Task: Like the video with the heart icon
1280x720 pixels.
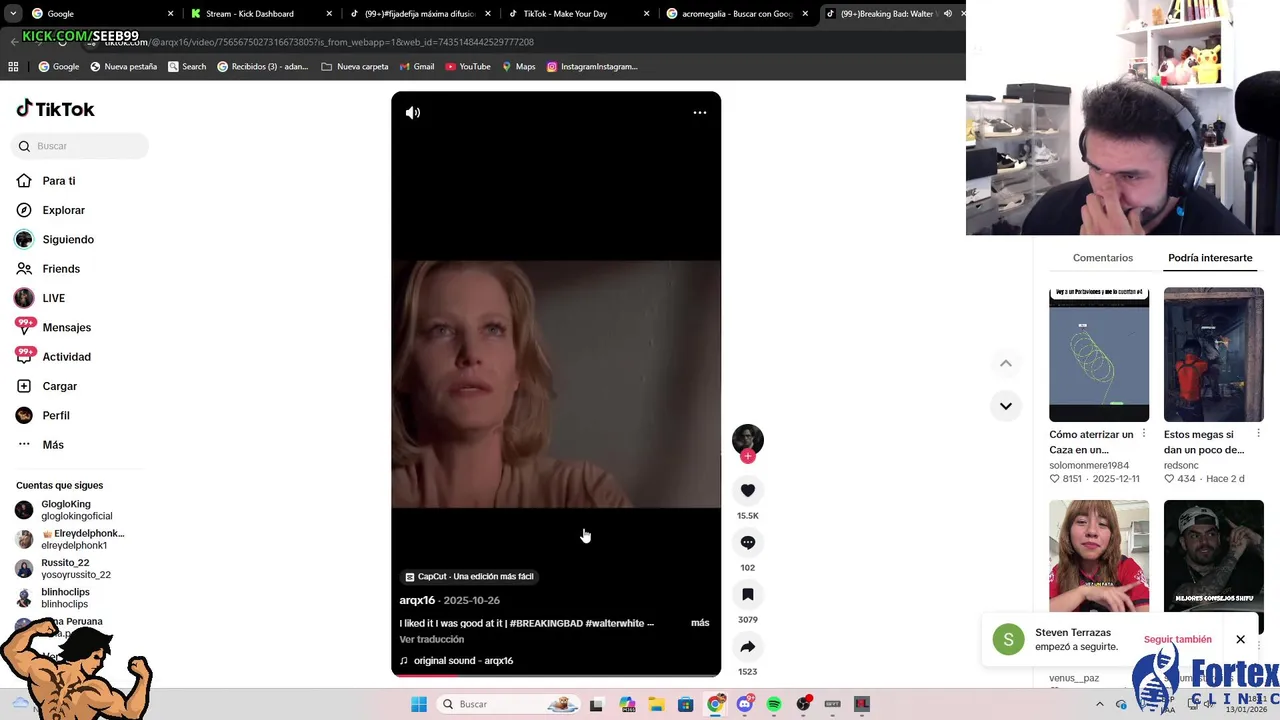Action: point(748,490)
